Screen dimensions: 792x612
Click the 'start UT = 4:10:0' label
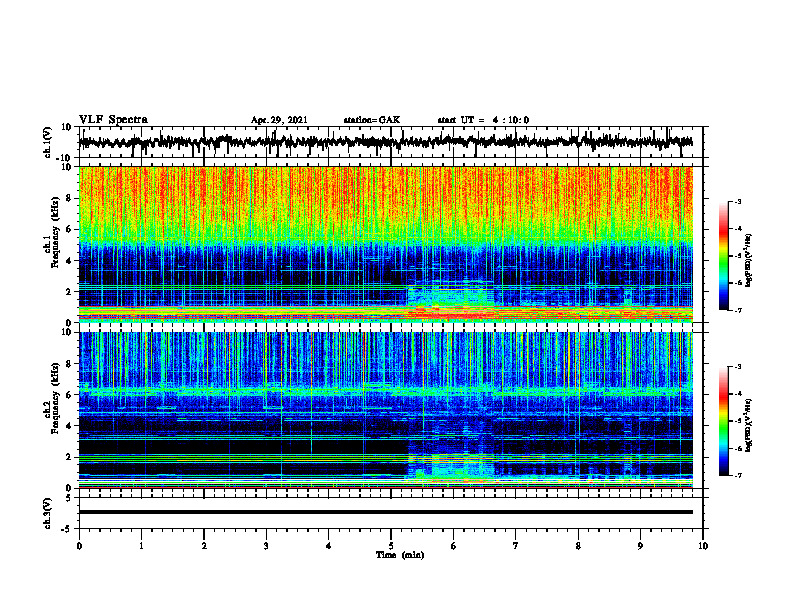[x=483, y=120]
